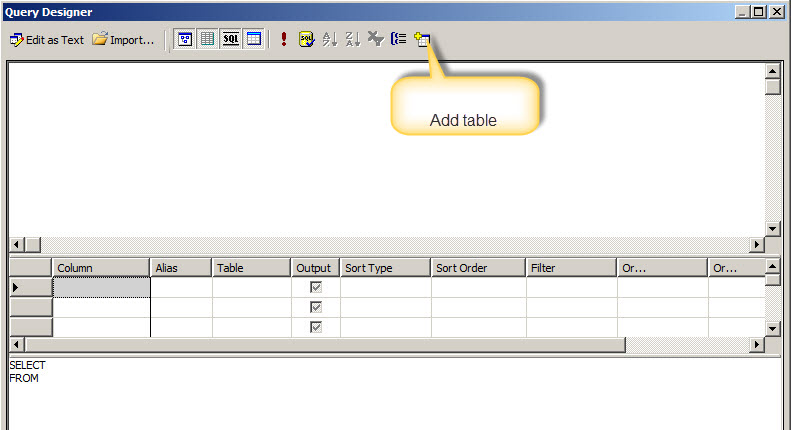The width and height of the screenshot is (791, 430).
Task: Select the Output column header
Action: click(x=315, y=268)
